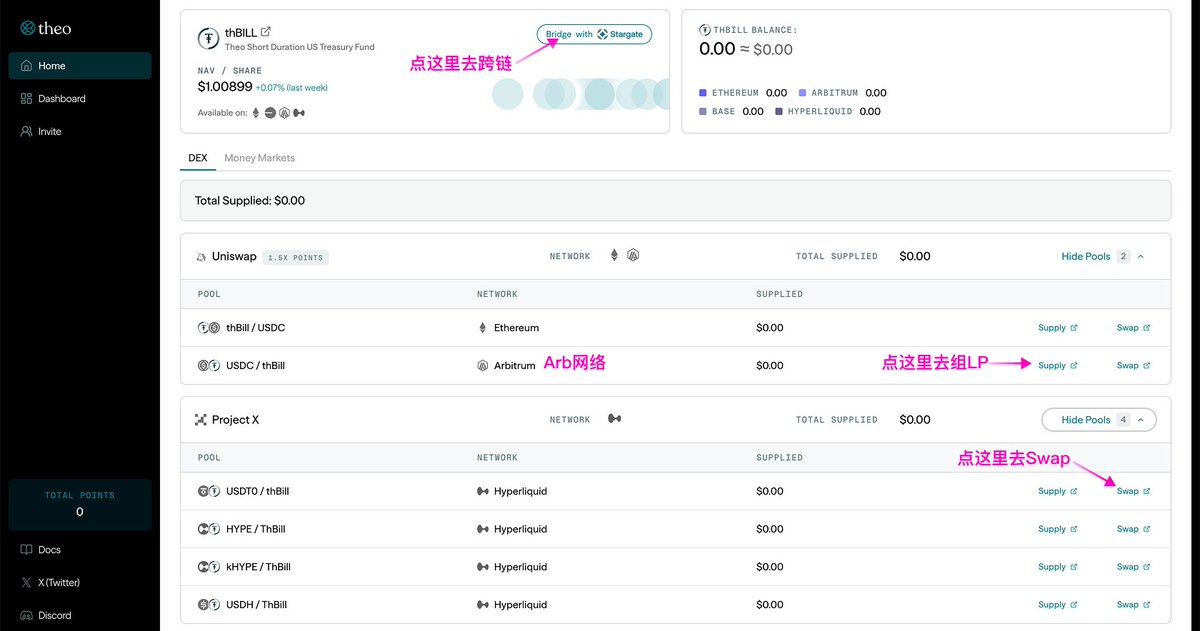Click USDC / thBill pool token pair icon
Viewport: 1200px width, 631px height.
(x=208, y=366)
